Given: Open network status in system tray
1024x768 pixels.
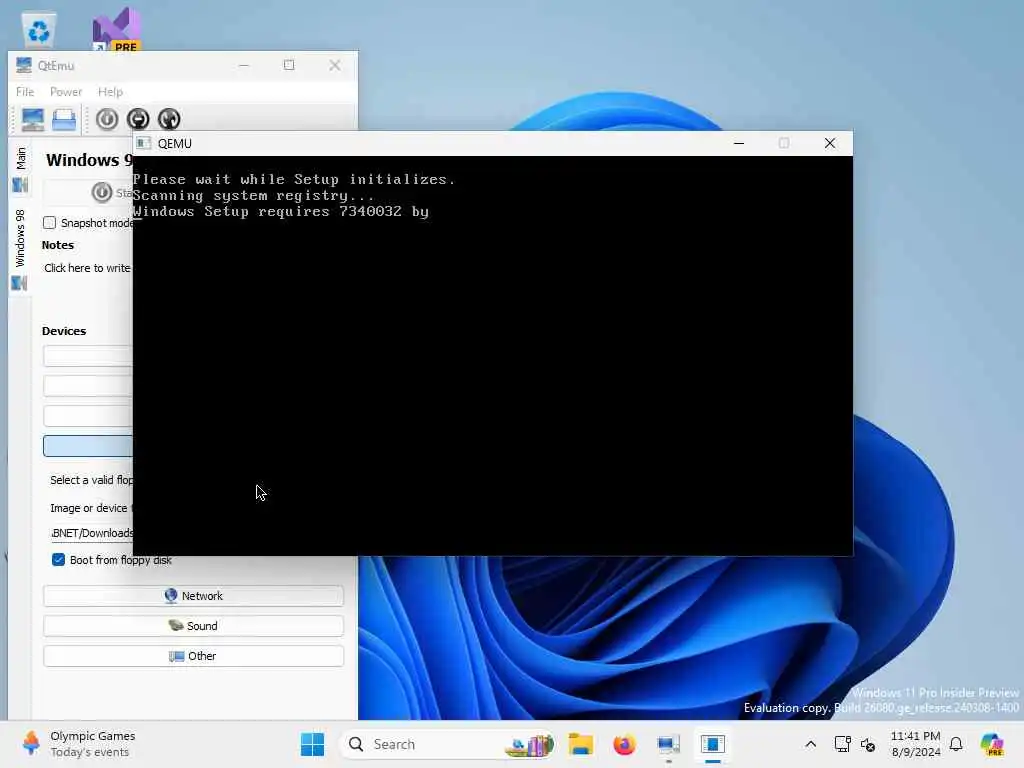Looking at the screenshot, I should click(x=842, y=744).
